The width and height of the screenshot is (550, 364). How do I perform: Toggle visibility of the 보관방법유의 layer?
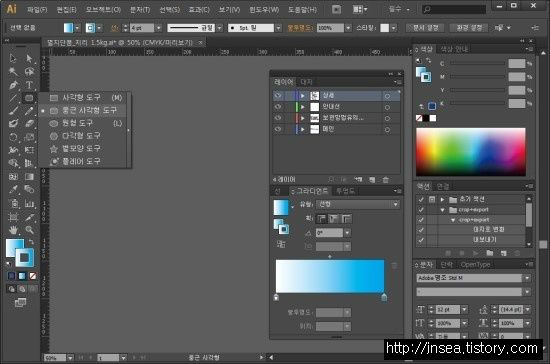[x=278, y=118]
